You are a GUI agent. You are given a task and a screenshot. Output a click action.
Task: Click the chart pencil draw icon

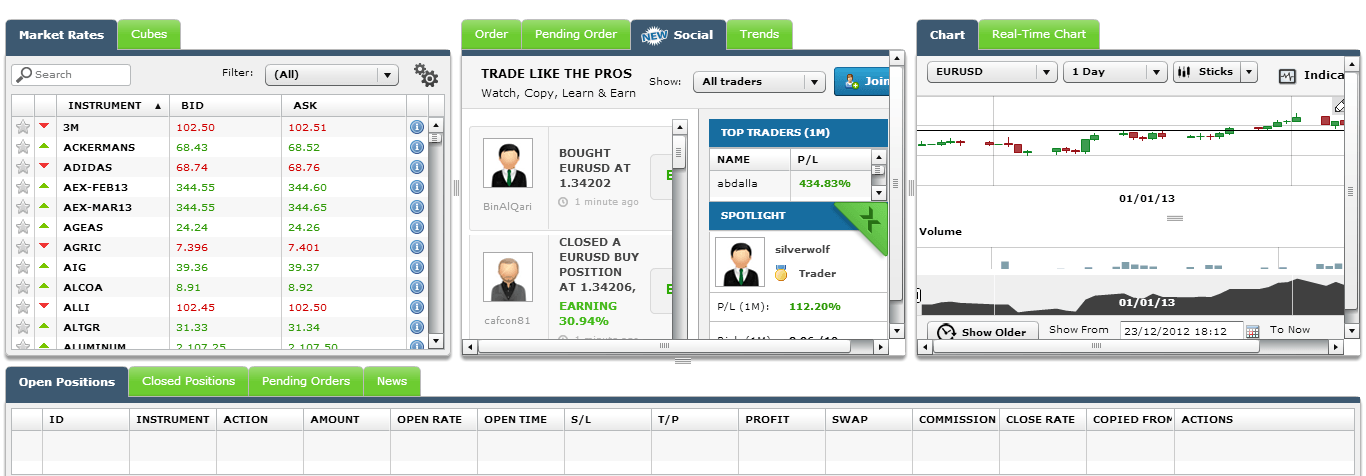pos(1340,105)
